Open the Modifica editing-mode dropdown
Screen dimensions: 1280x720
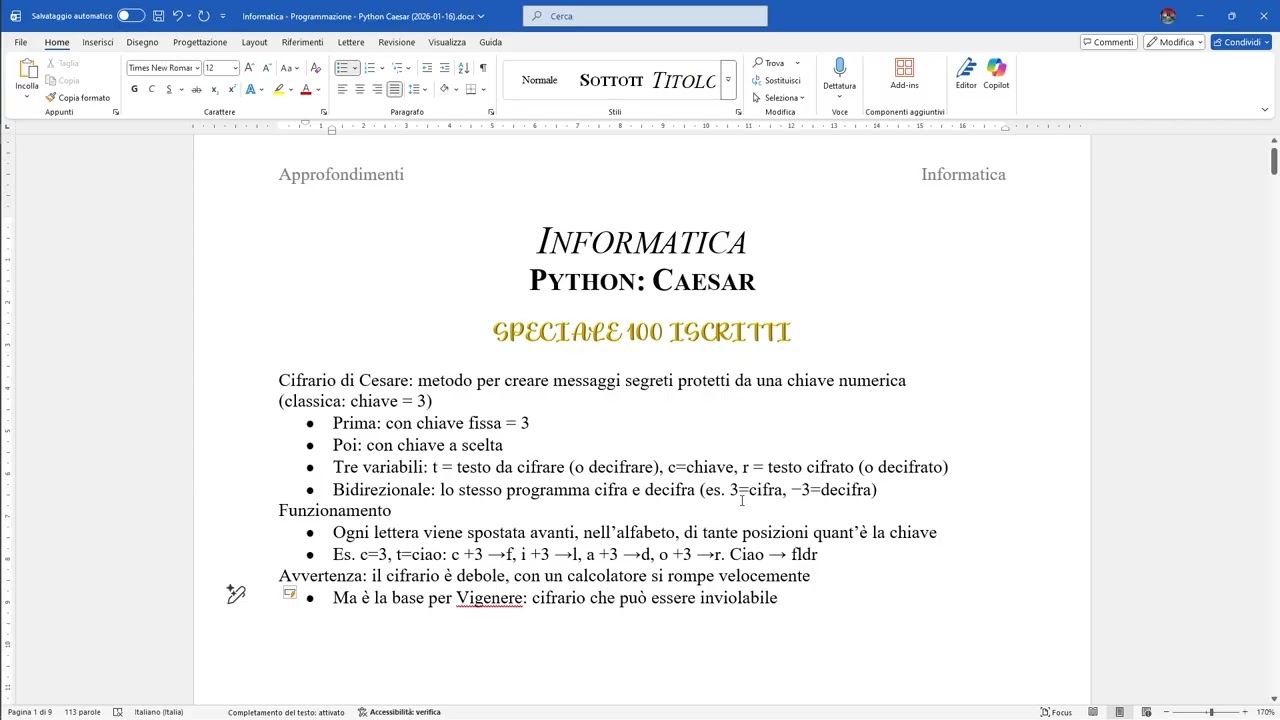pyautogui.click(x=1174, y=42)
